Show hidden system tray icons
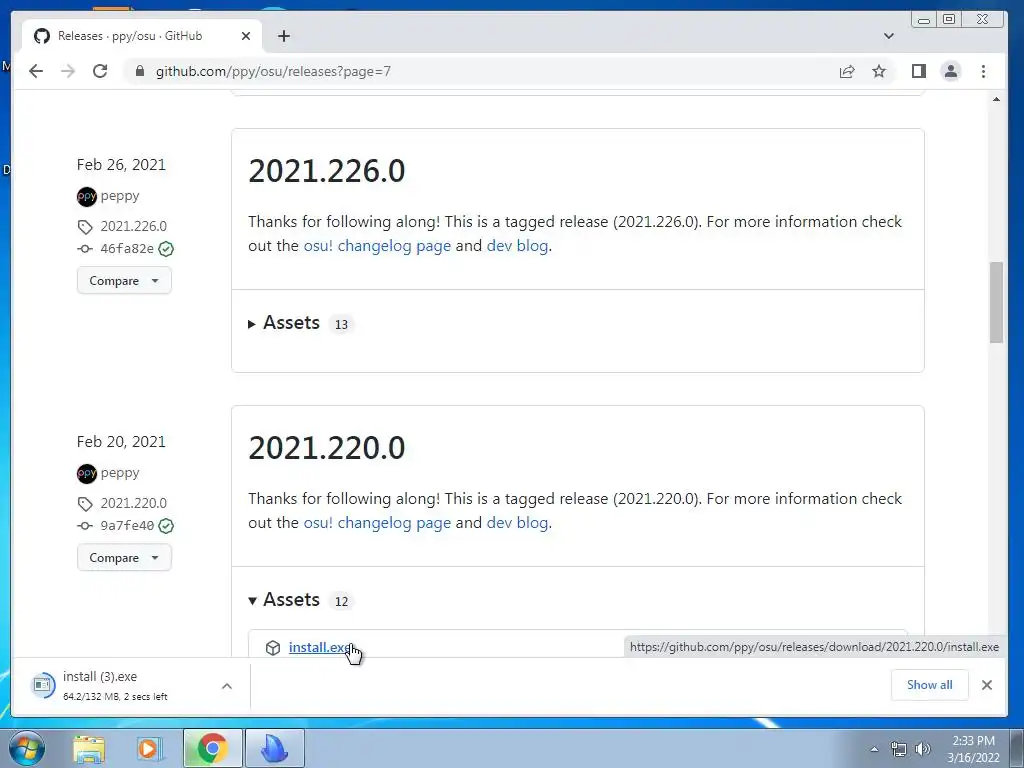1024x768 pixels. tap(874, 749)
